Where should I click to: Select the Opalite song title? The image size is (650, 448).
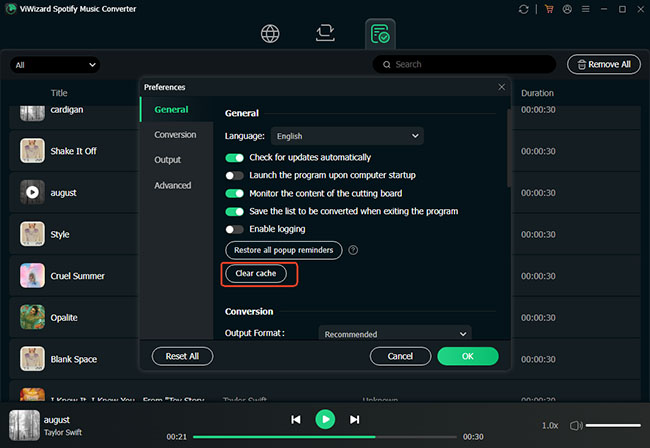point(64,318)
